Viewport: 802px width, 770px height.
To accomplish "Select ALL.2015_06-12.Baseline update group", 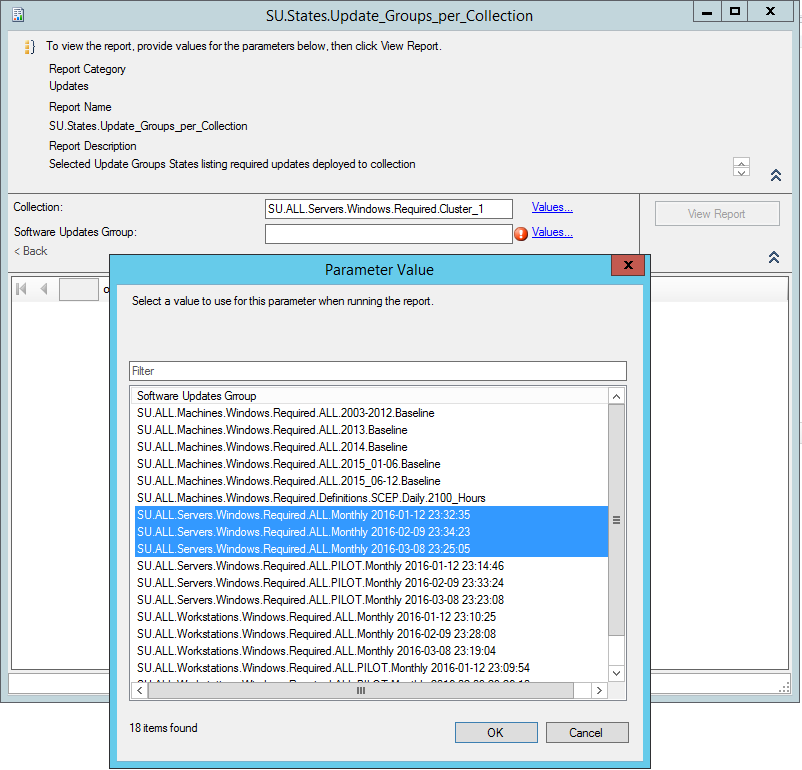I will click(x=371, y=481).
